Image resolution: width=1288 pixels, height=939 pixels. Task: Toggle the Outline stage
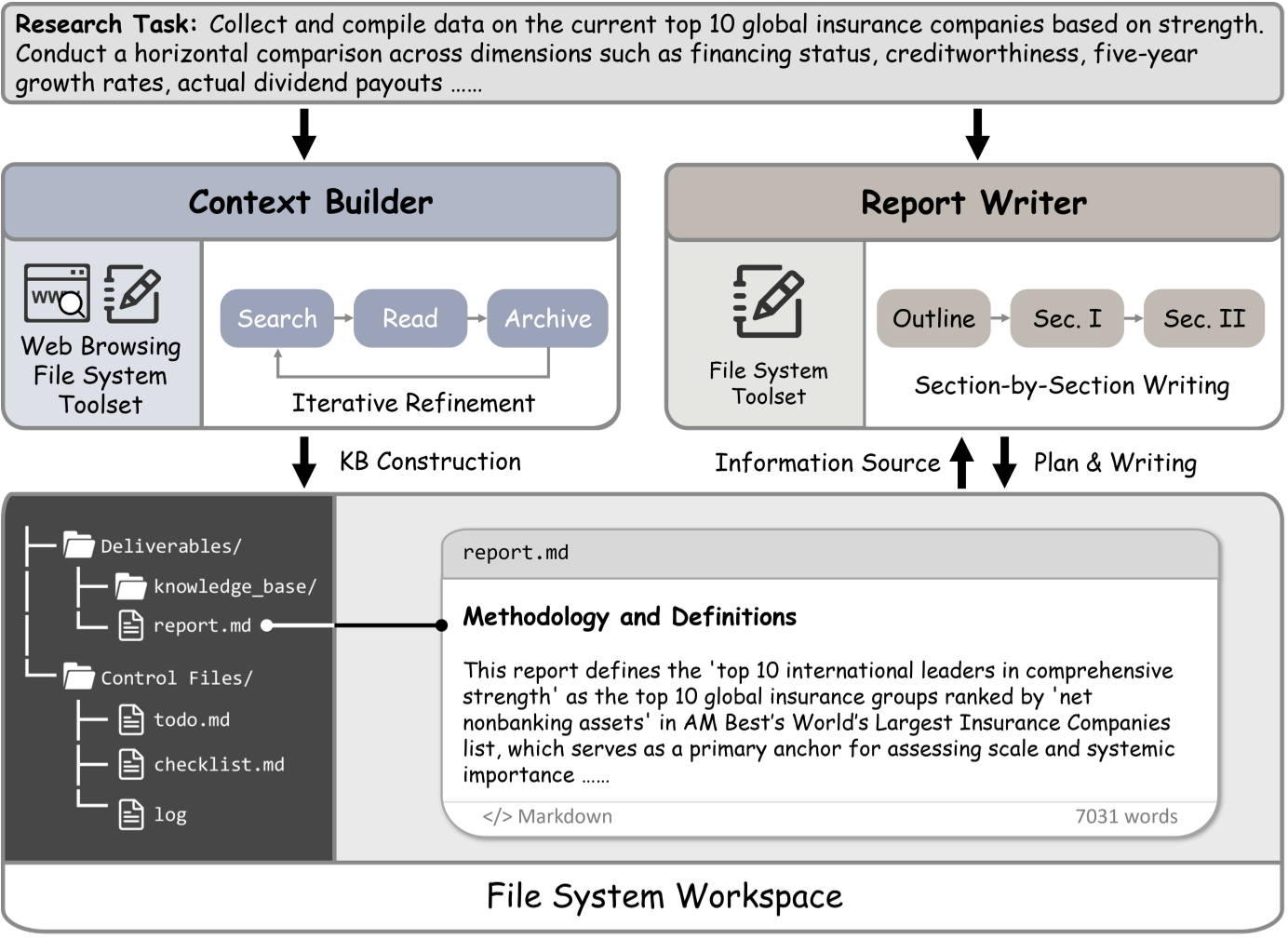(x=932, y=318)
